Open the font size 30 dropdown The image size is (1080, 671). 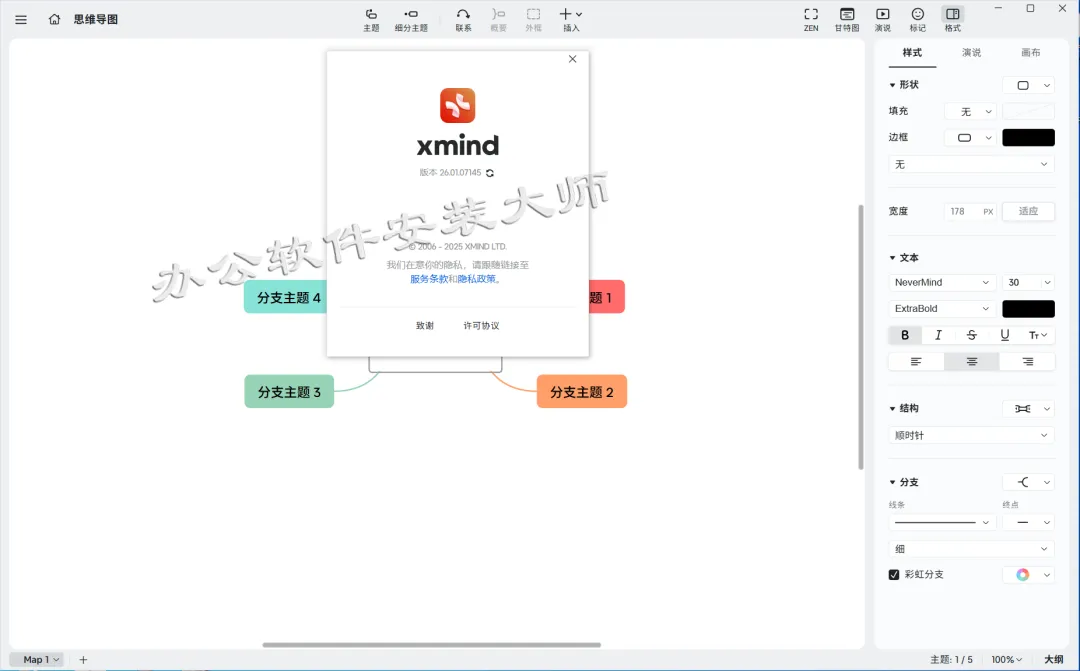click(x=1028, y=282)
